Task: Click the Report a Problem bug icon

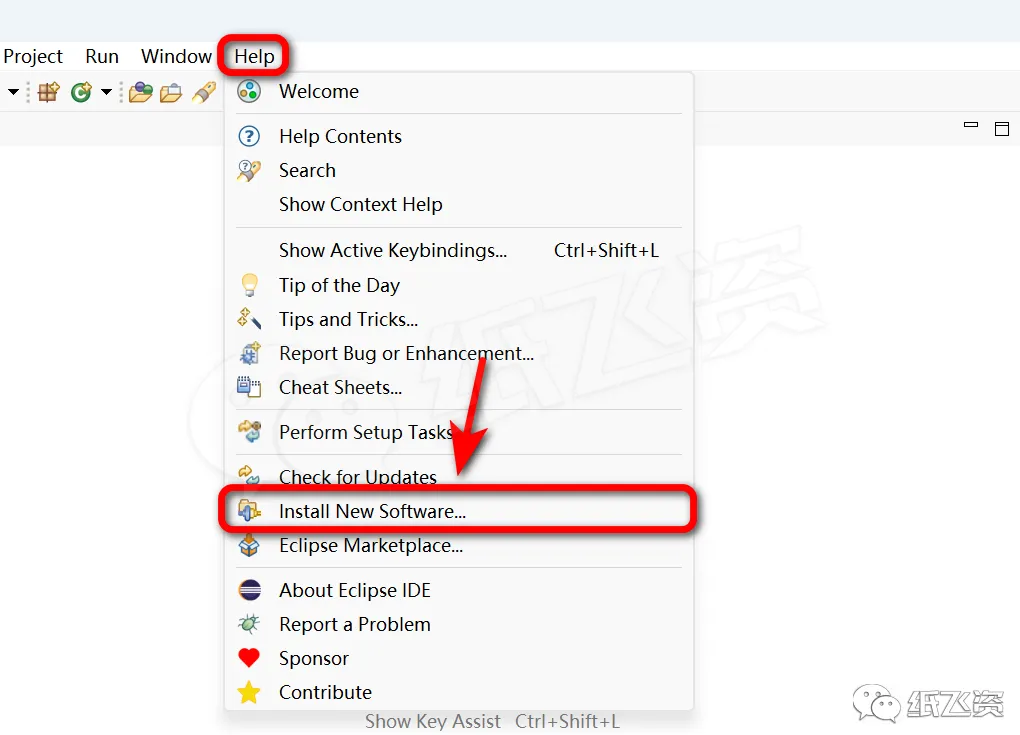Action: (x=249, y=624)
